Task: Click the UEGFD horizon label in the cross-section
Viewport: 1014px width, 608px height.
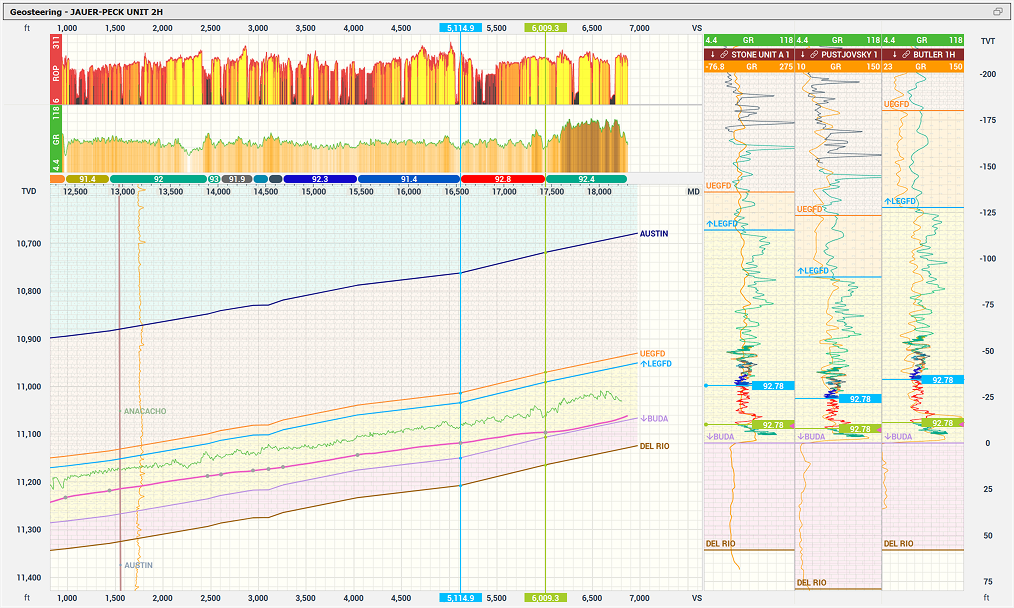Action: pos(653,354)
